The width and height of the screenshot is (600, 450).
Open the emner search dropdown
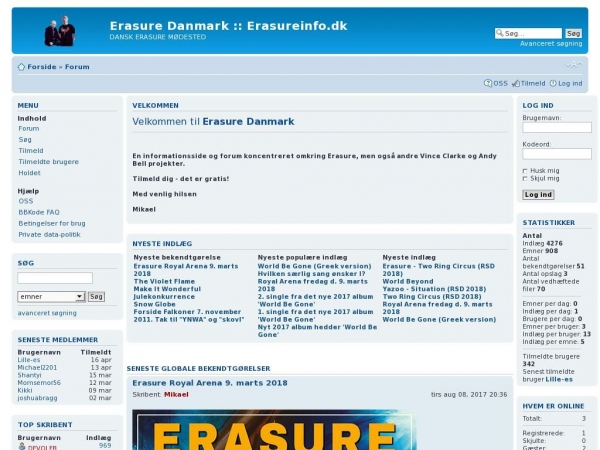coord(51,297)
